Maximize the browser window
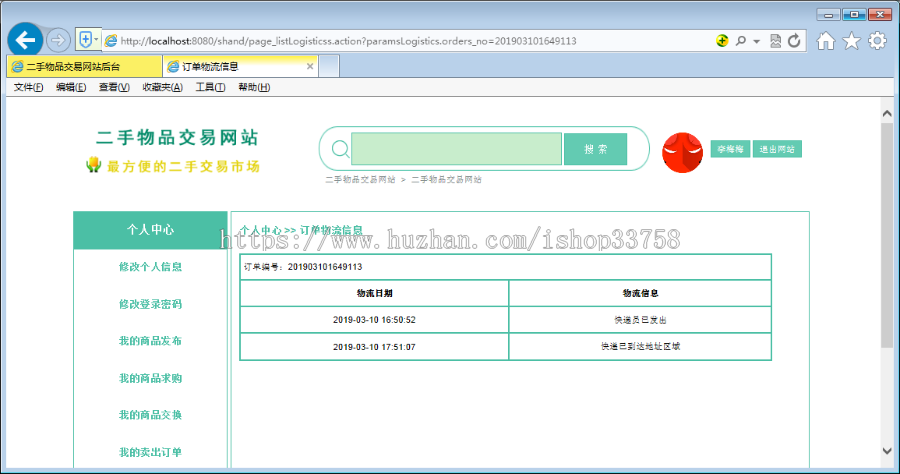900x474 pixels. (x=854, y=14)
